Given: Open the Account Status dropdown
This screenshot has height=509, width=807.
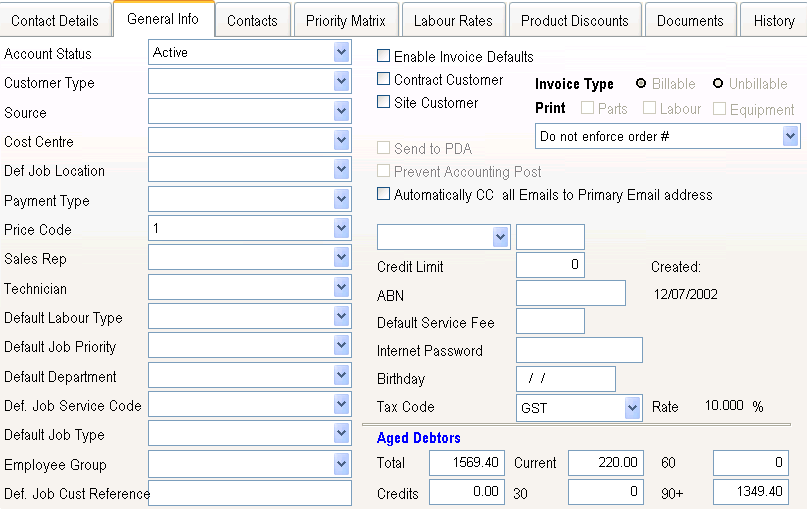Looking at the screenshot, I should click(341, 53).
